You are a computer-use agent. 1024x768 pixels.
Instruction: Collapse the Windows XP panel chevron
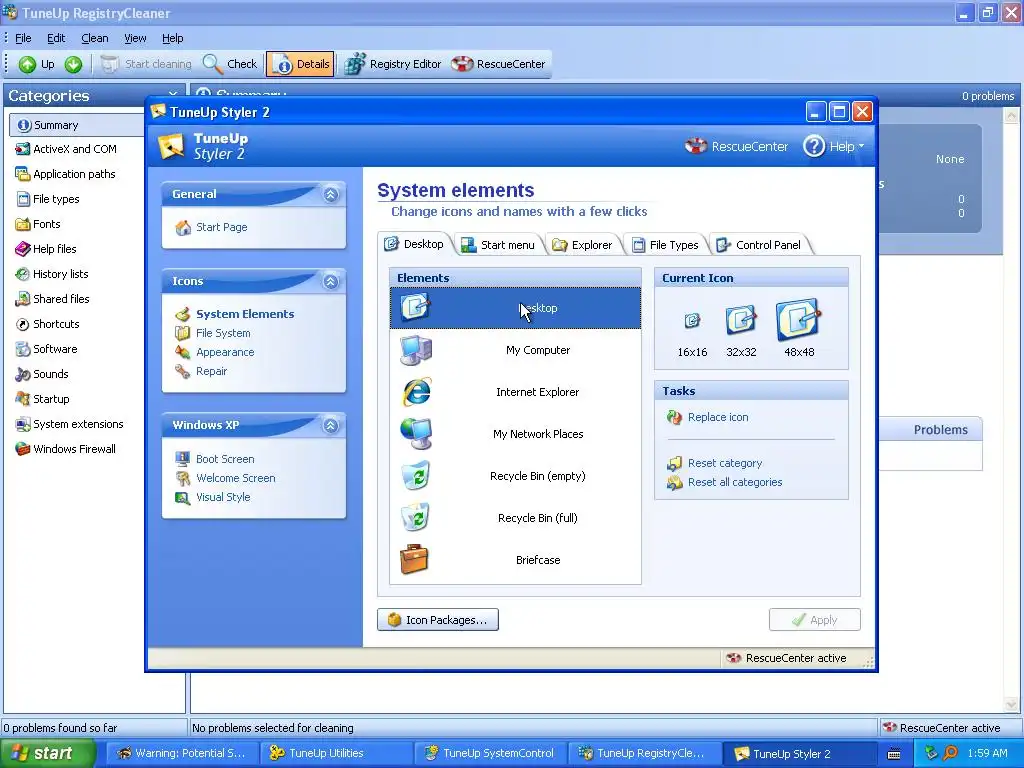(x=331, y=426)
